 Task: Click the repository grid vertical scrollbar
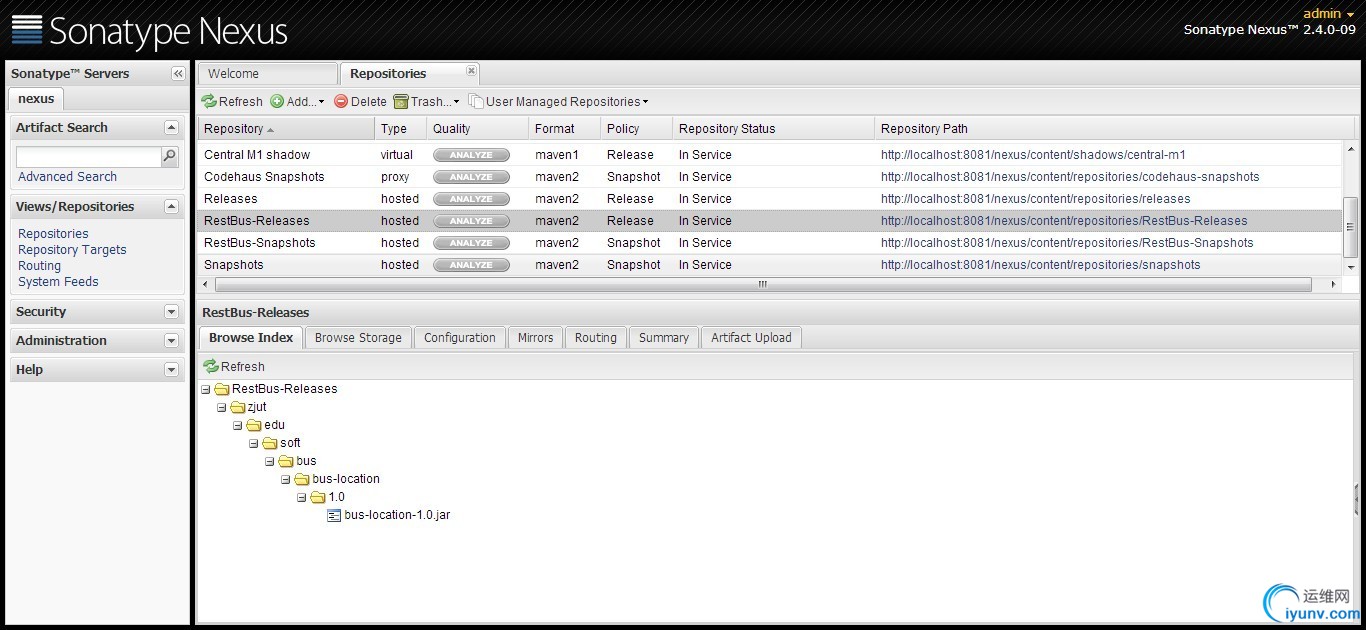1350,226
